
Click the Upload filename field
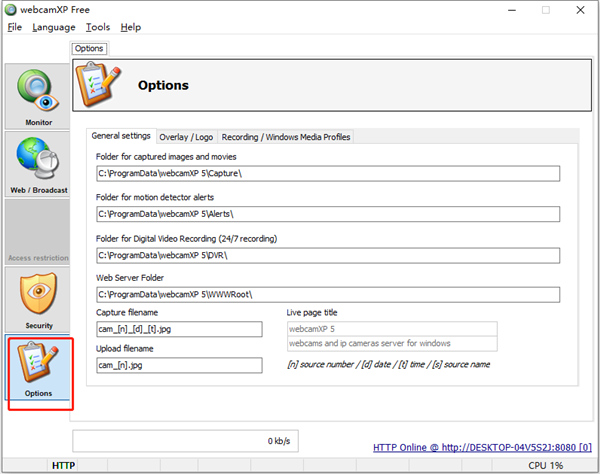click(x=178, y=365)
